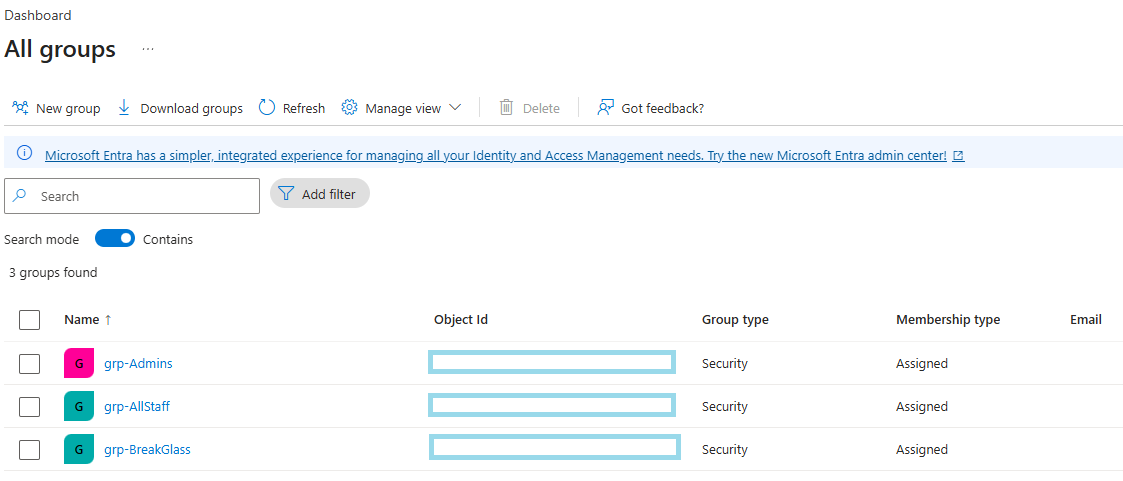Image resolution: width=1123 pixels, height=481 pixels.
Task: Open the ellipsis menu next to All groups
Action: click(148, 49)
